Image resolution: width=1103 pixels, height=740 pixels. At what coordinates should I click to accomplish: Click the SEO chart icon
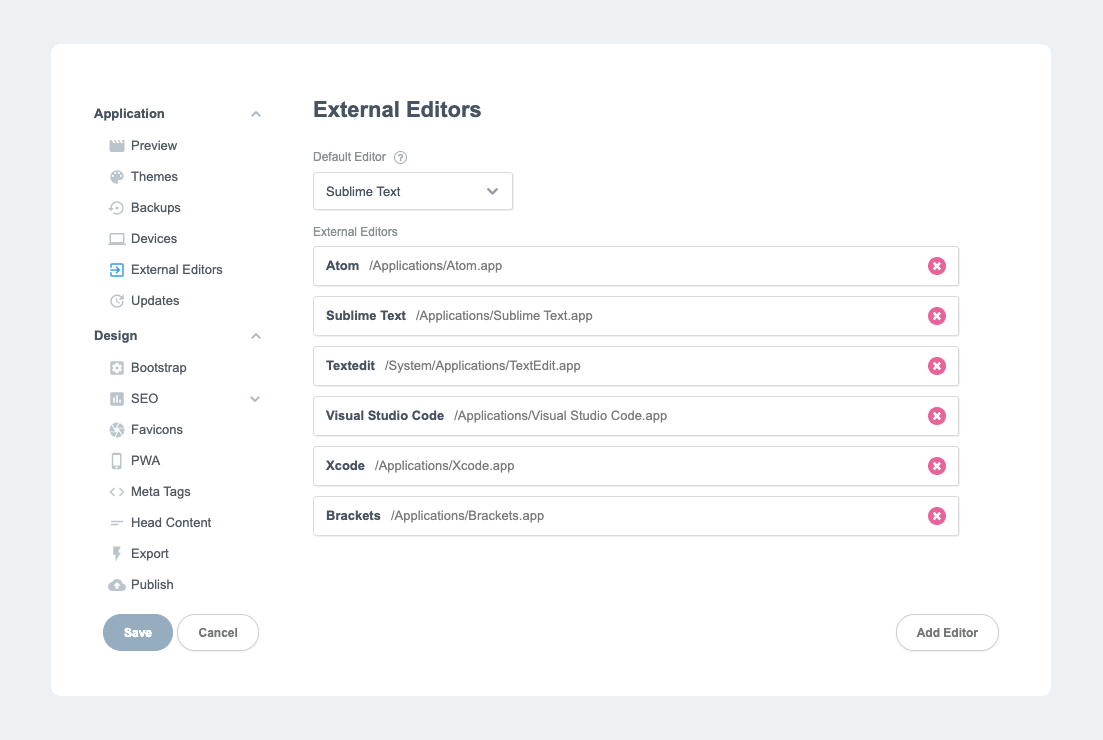(117, 399)
